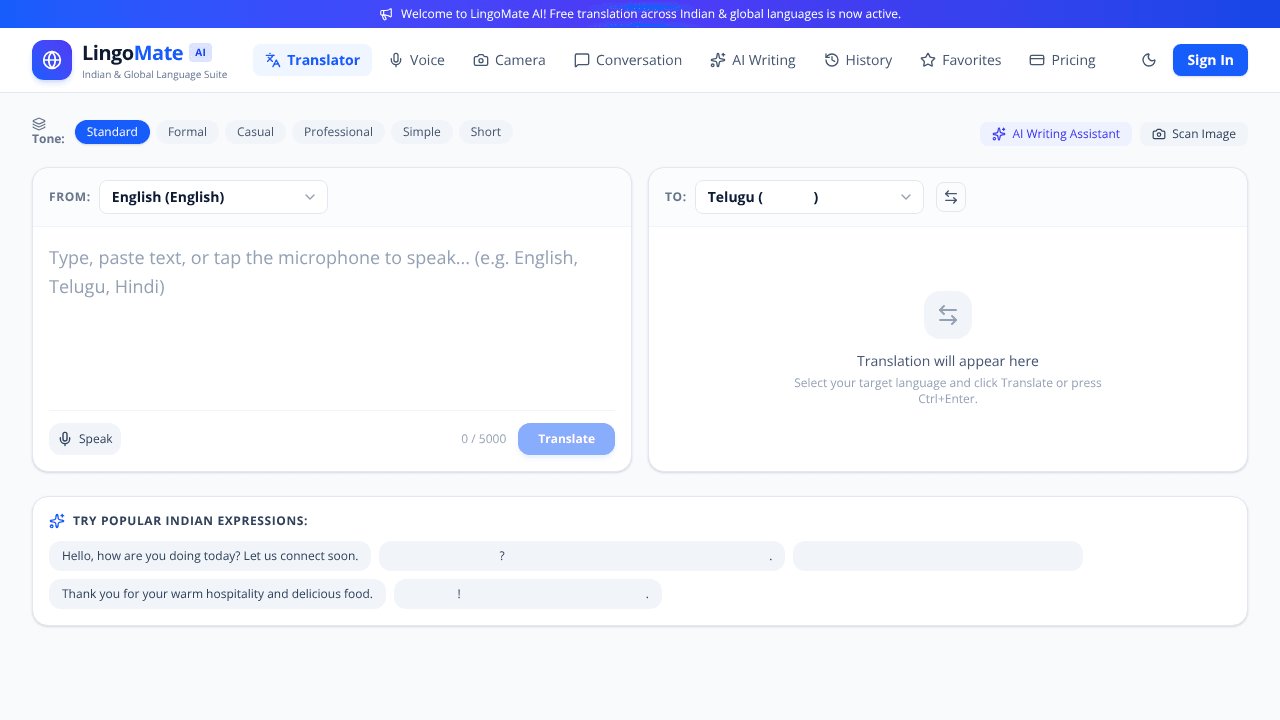Select the Simple tone
The height and width of the screenshot is (720, 1280).
422,132
